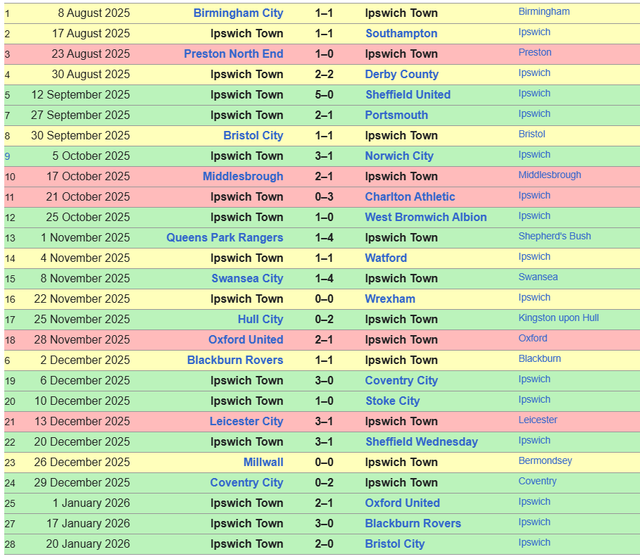Click the Middlesbrough team name link
The width and height of the screenshot is (640, 559).
pyautogui.click(x=243, y=176)
